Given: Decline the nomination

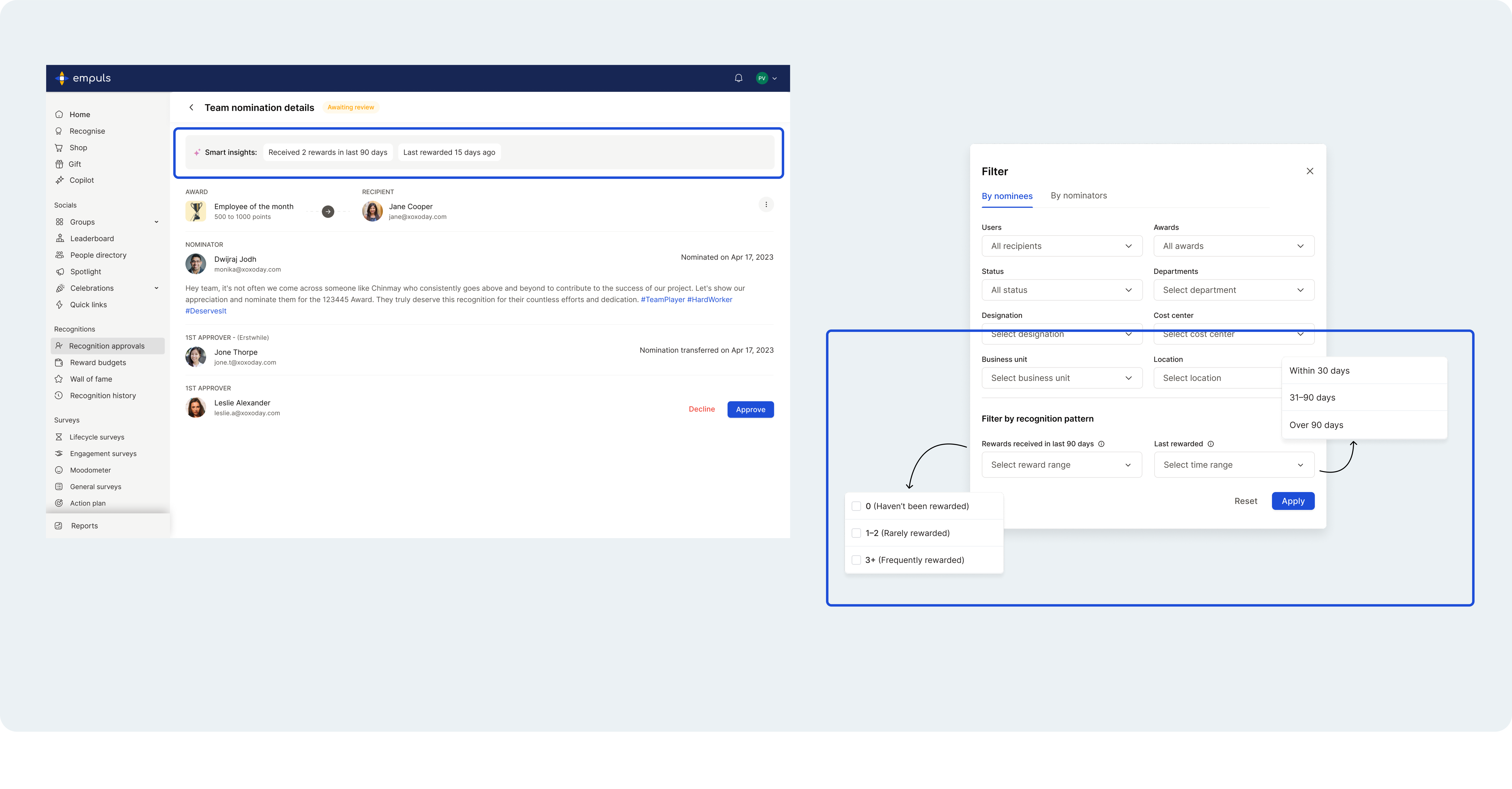Looking at the screenshot, I should (x=702, y=409).
